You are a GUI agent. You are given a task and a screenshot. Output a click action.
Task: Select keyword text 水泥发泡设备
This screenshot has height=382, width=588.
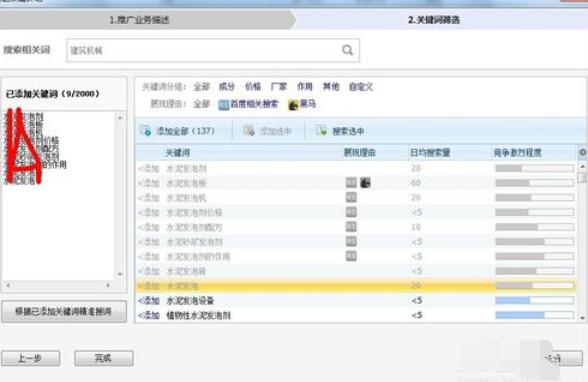pos(190,301)
